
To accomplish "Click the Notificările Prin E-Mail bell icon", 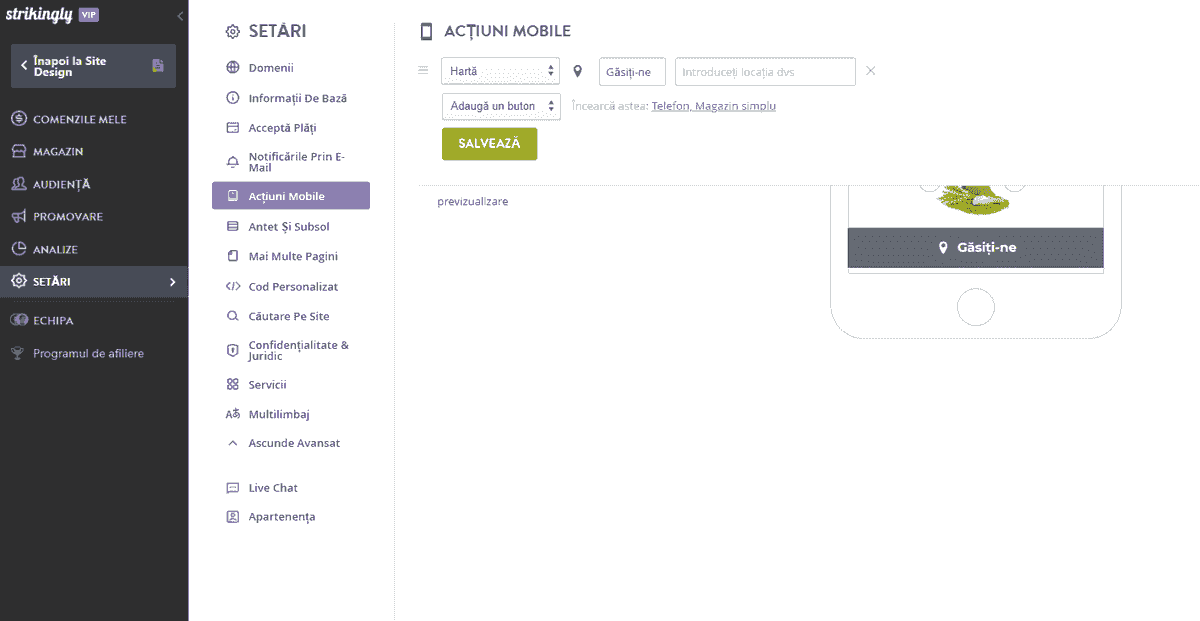I will click(233, 162).
